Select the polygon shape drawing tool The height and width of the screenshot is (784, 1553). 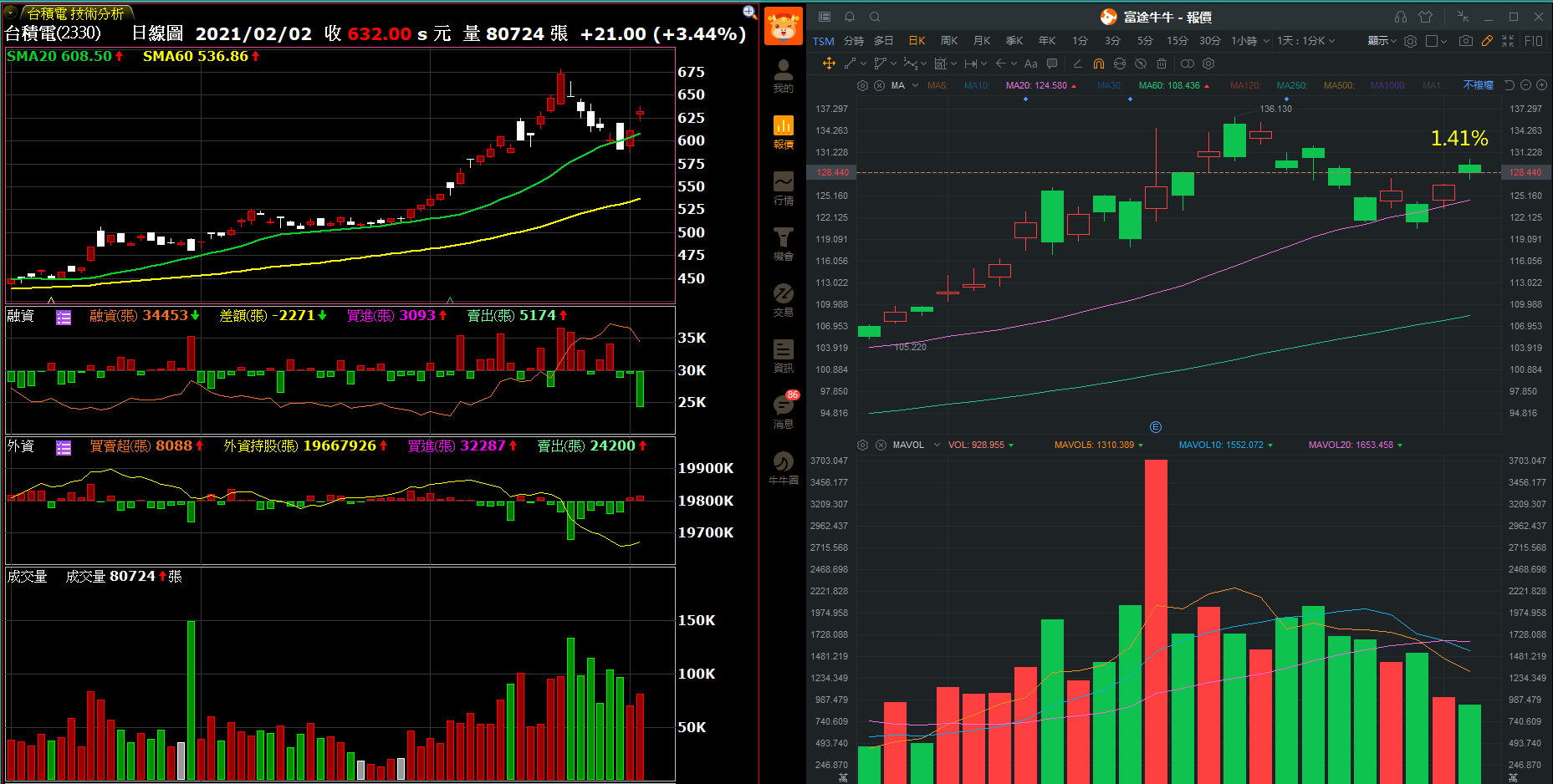coord(880,64)
